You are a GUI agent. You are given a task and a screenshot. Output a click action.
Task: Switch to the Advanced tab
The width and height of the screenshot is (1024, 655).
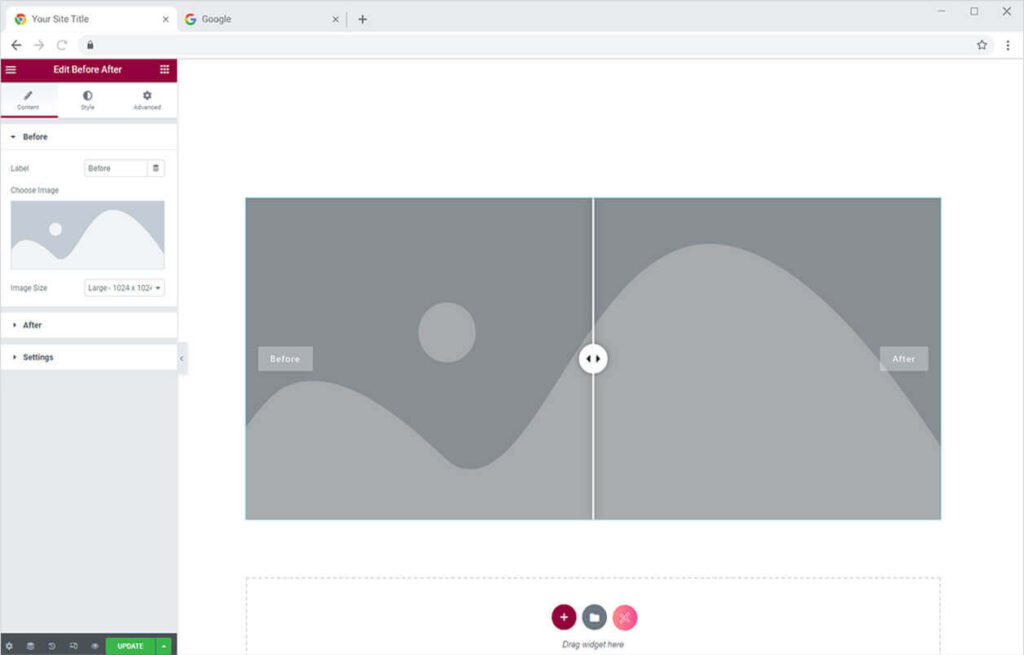(147, 100)
